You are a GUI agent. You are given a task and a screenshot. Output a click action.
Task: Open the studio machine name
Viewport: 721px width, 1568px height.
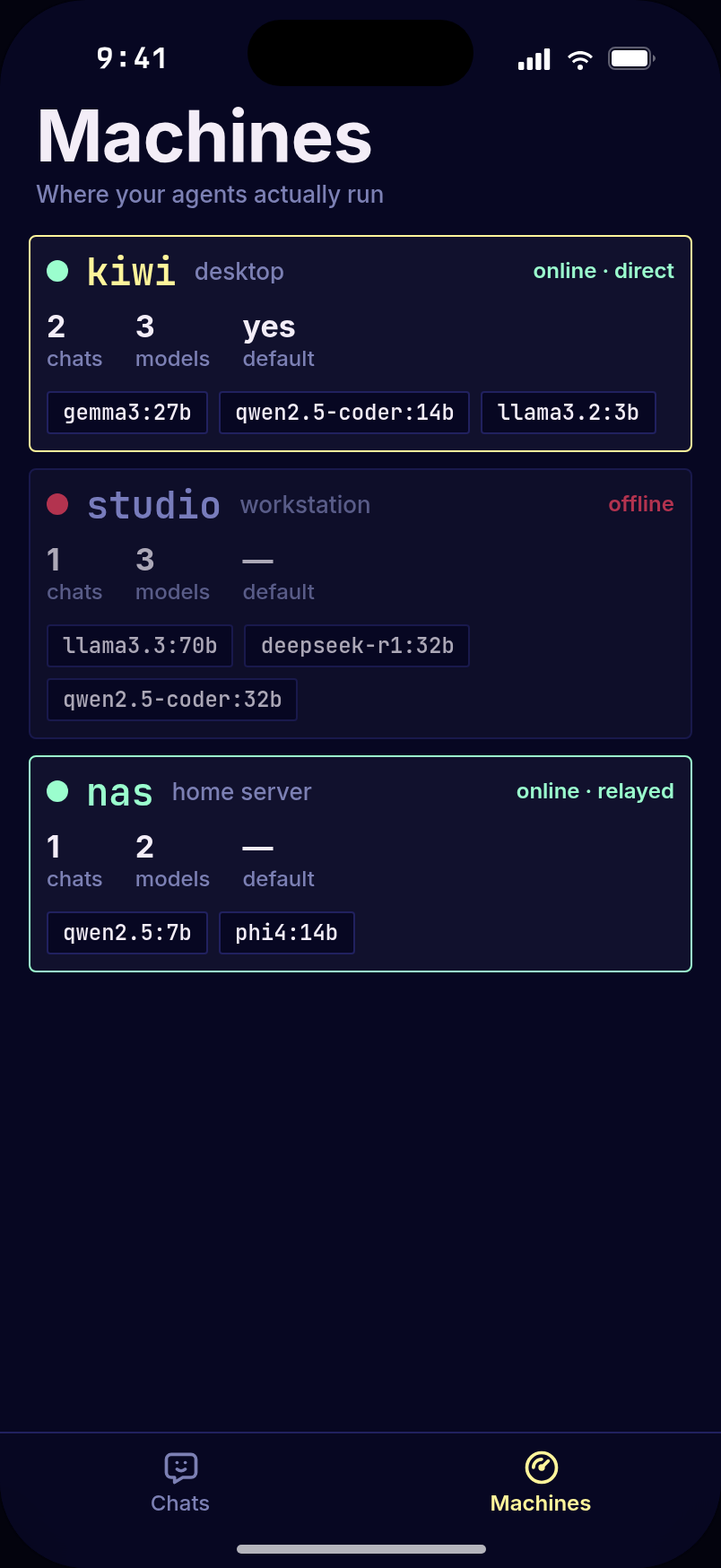coord(154,505)
